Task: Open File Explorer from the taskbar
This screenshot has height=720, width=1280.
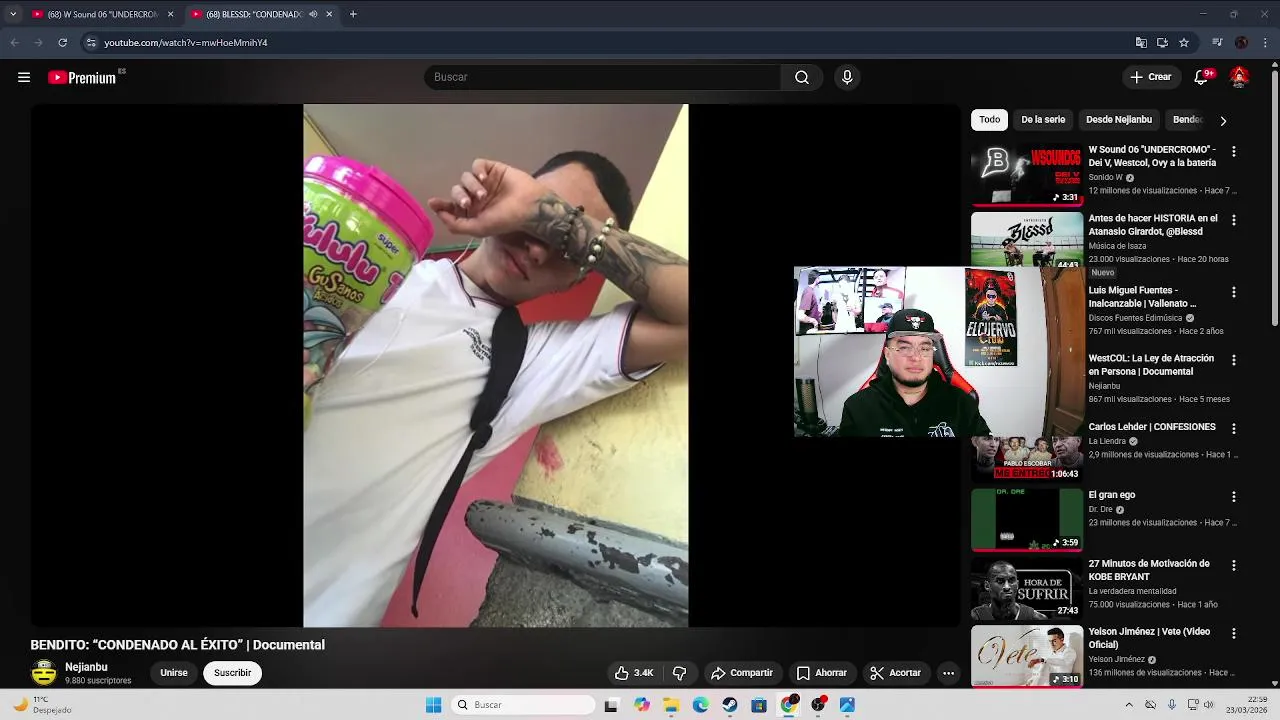Action: coord(671,705)
